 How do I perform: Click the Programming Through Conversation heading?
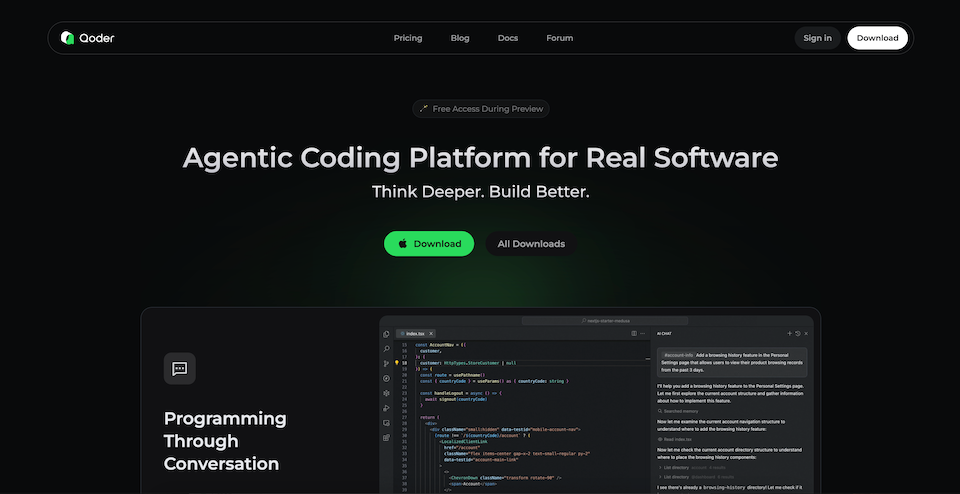pyautogui.click(x=225, y=441)
